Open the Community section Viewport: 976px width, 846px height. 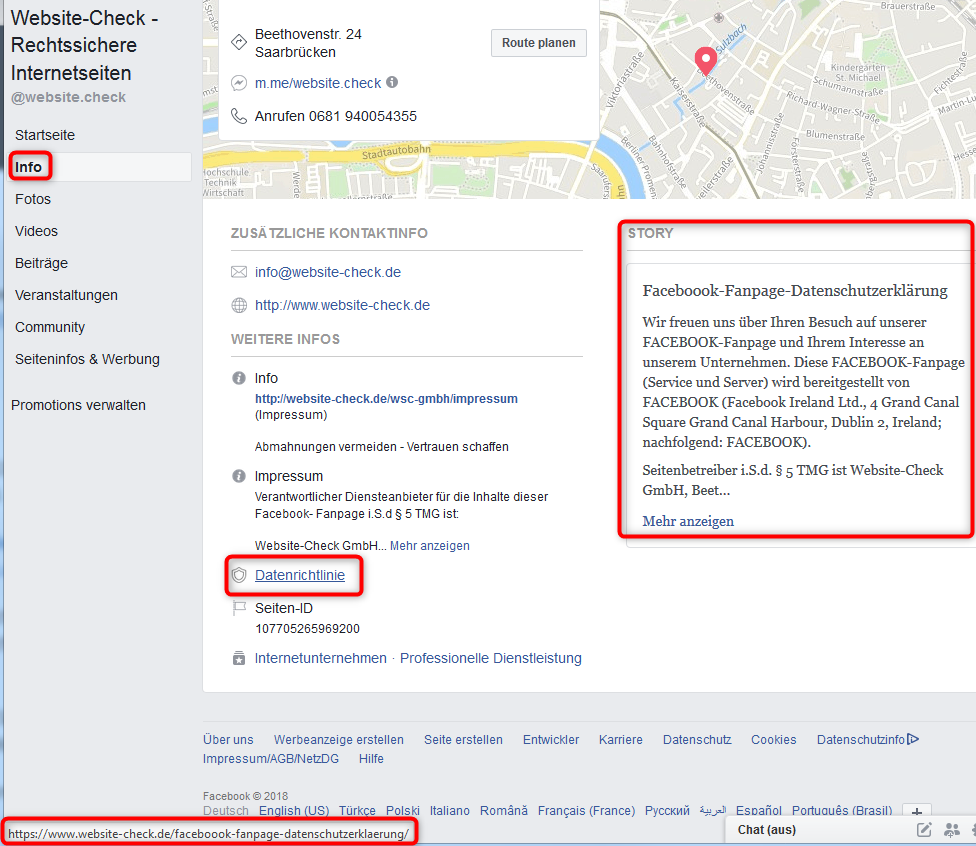tap(50, 327)
